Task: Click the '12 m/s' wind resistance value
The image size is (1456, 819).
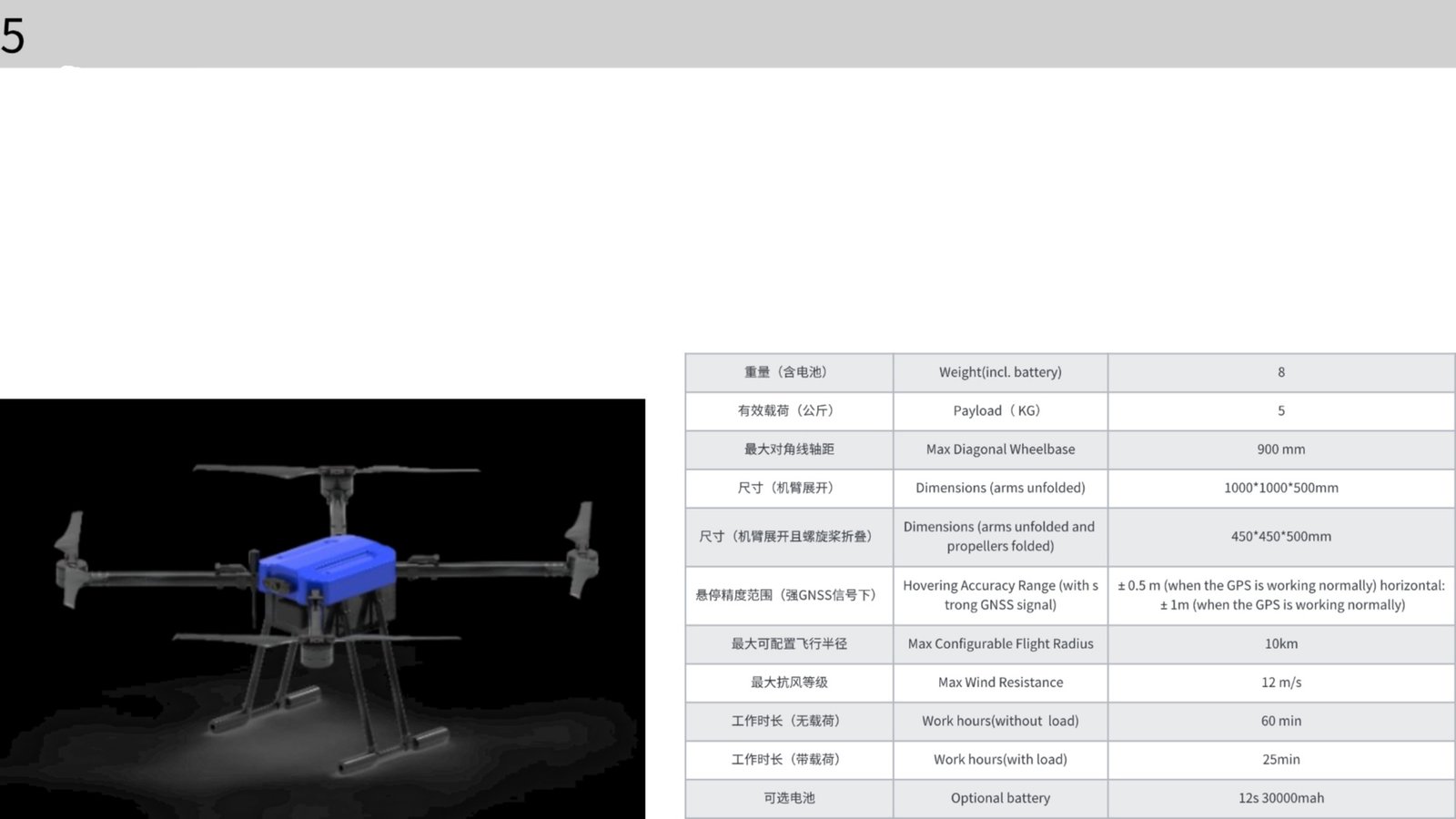Action: point(1280,682)
